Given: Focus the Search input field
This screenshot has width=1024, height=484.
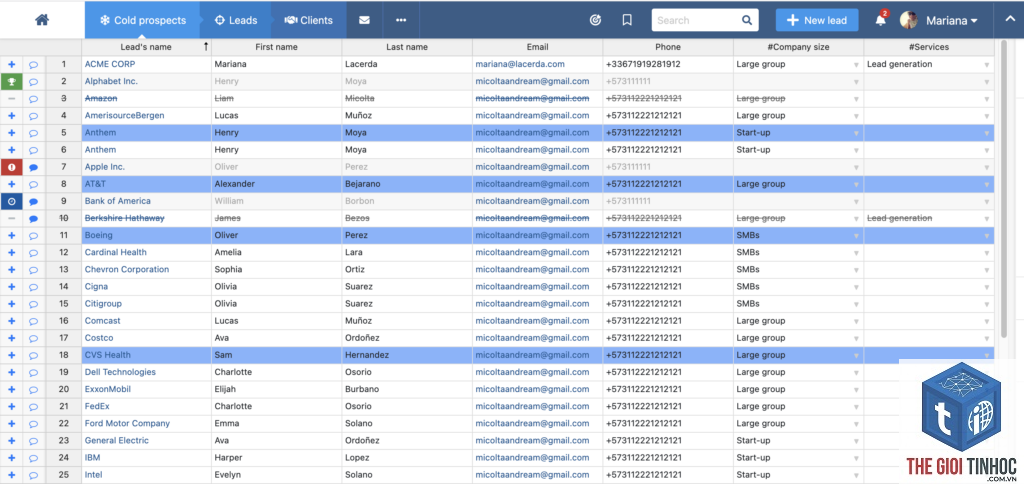Looking at the screenshot, I should click(696, 20).
